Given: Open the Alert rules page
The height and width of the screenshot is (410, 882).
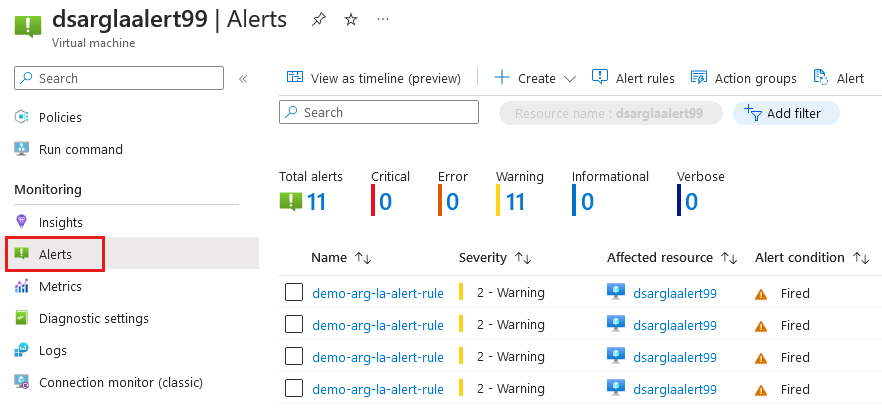Looking at the screenshot, I should coord(645,79).
